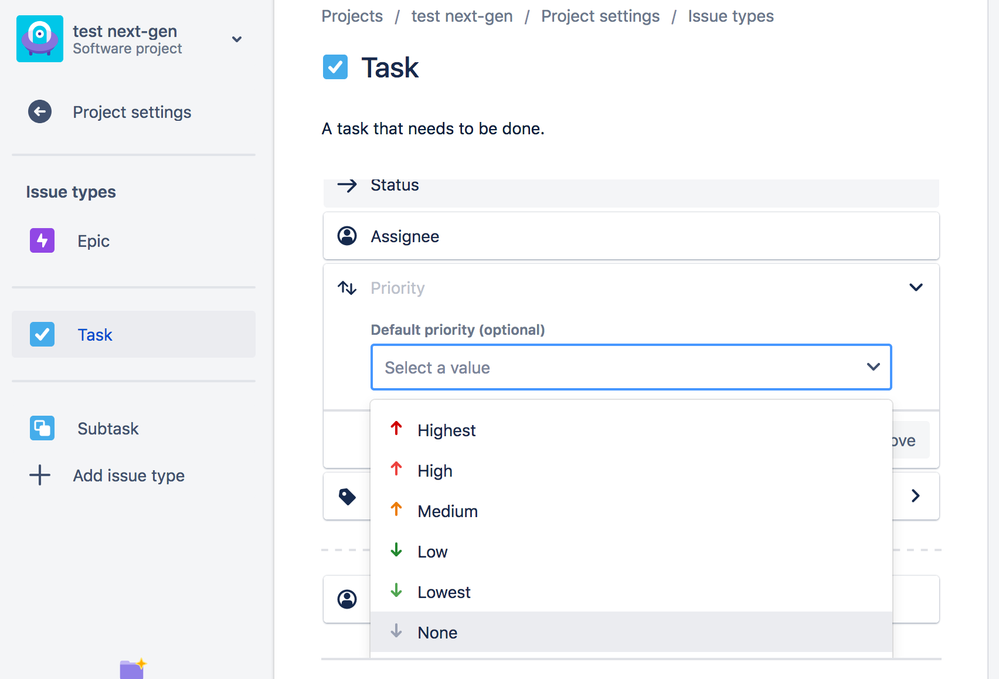Click the purple Epic issue type icon
This screenshot has height=679, width=999.
(x=42, y=241)
